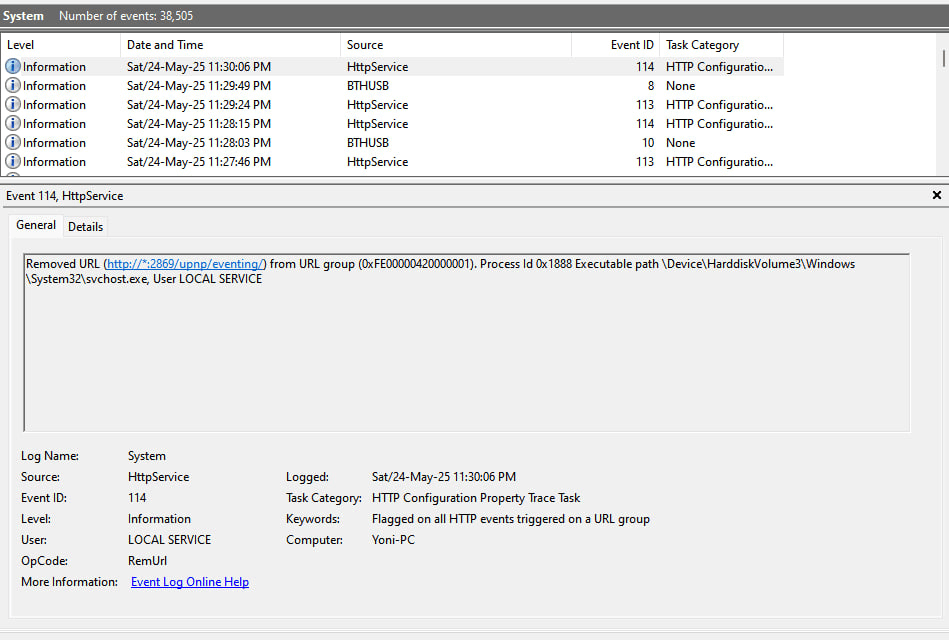Click the event description text box
The height and width of the screenshot is (640, 949).
pyautogui.click(x=466, y=342)
